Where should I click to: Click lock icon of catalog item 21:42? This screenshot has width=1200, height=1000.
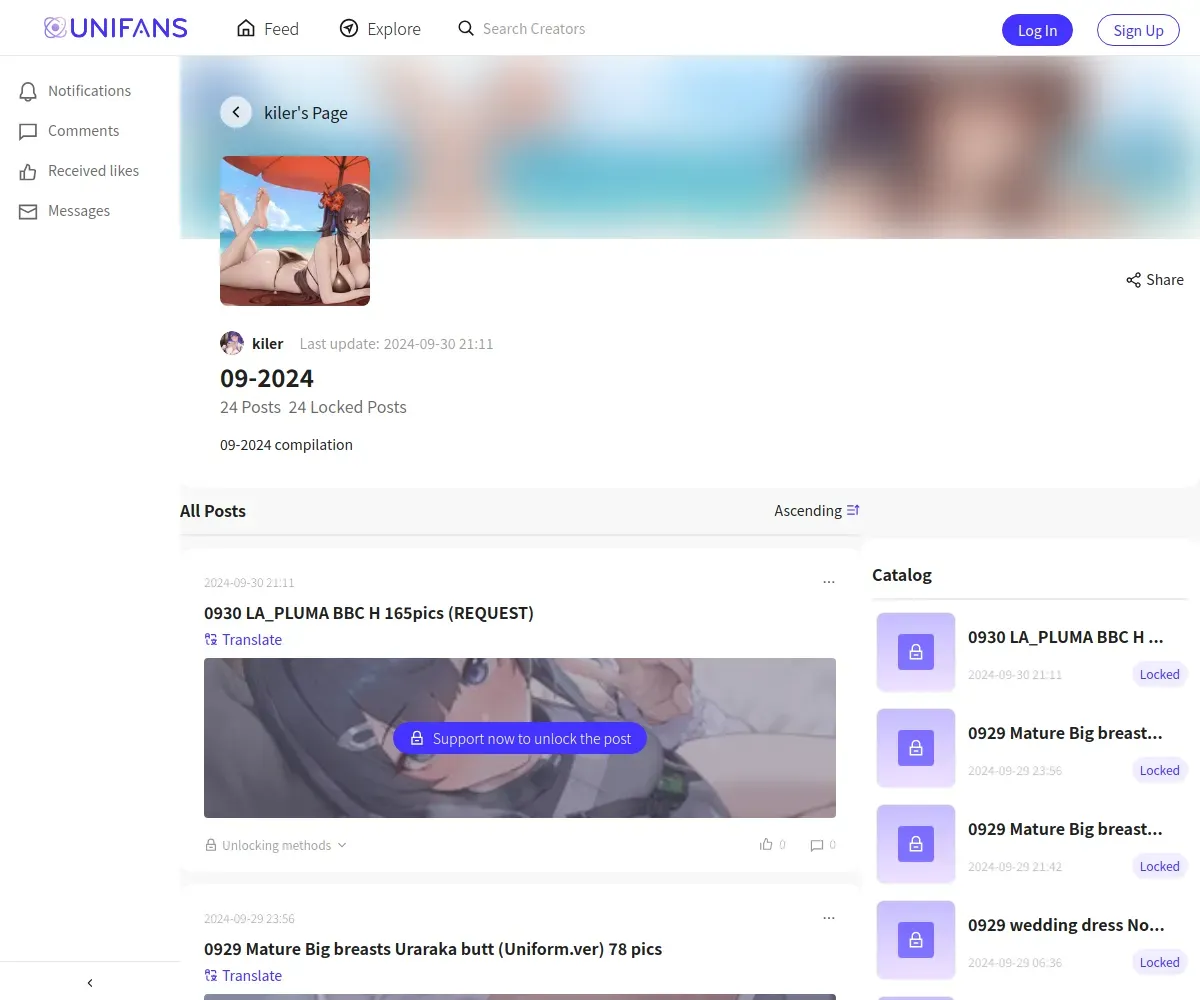click(x=916, y=844)
